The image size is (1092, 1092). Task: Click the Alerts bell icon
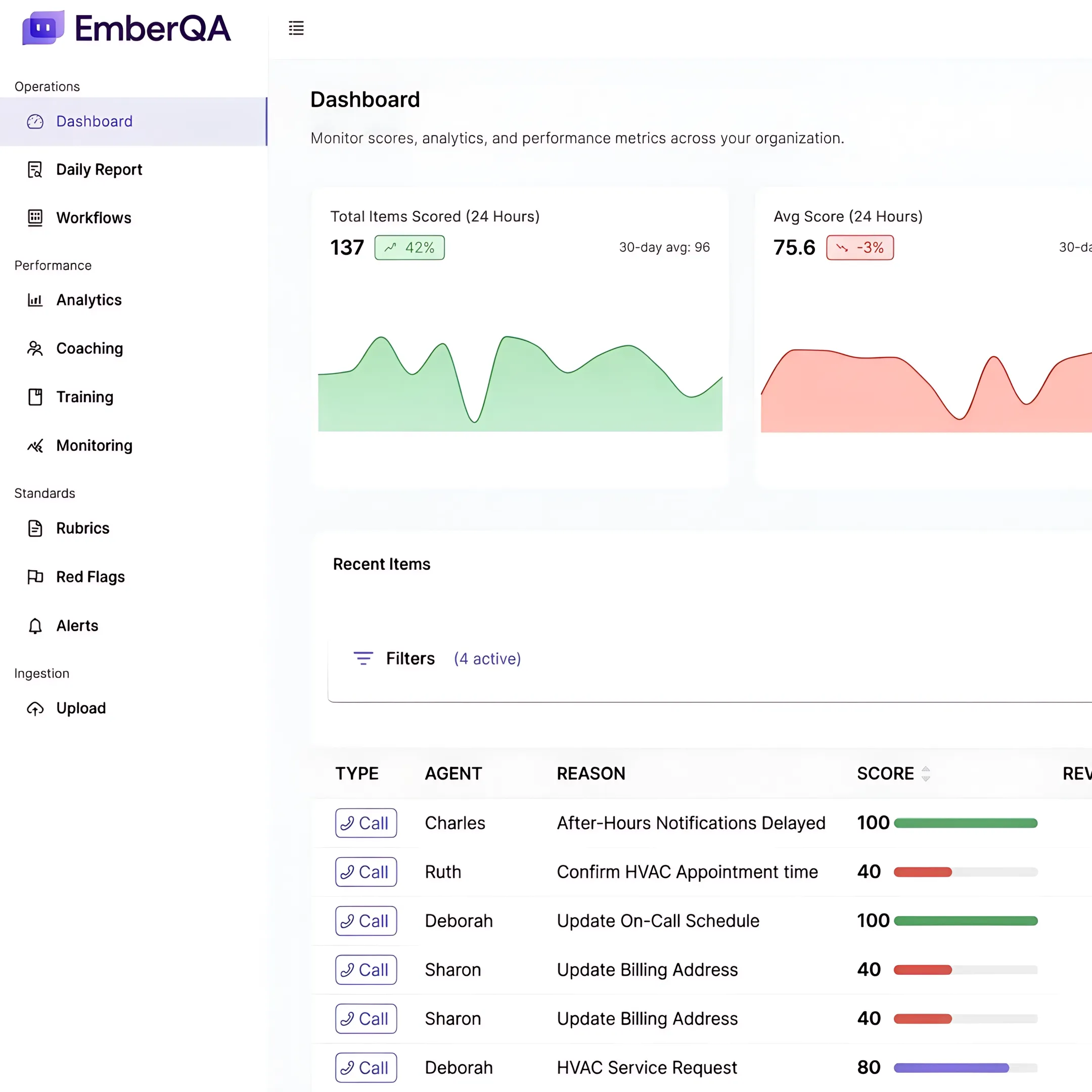point(35,626)
